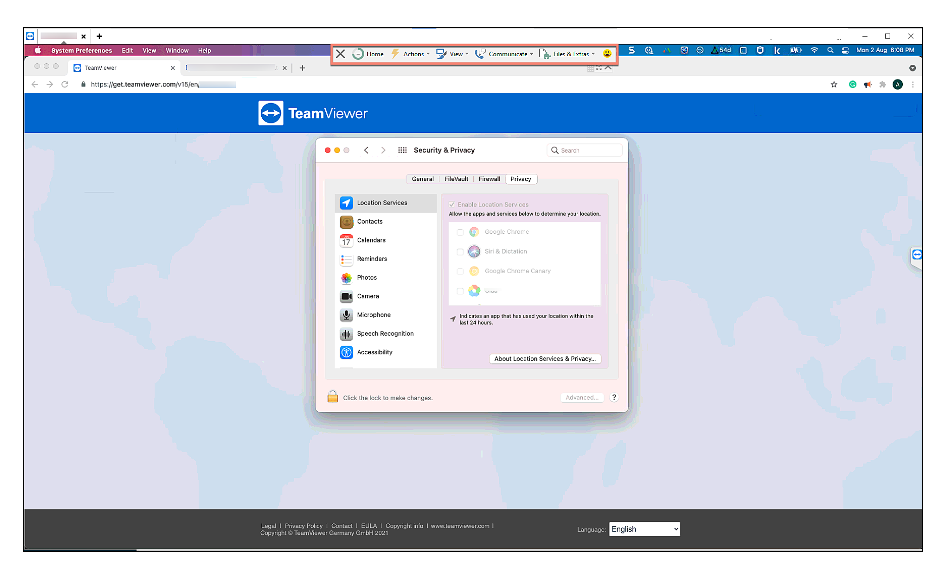Switch to the FileVault tab
The height and width of the screenshot is (569, 950).
coord(456,179)
